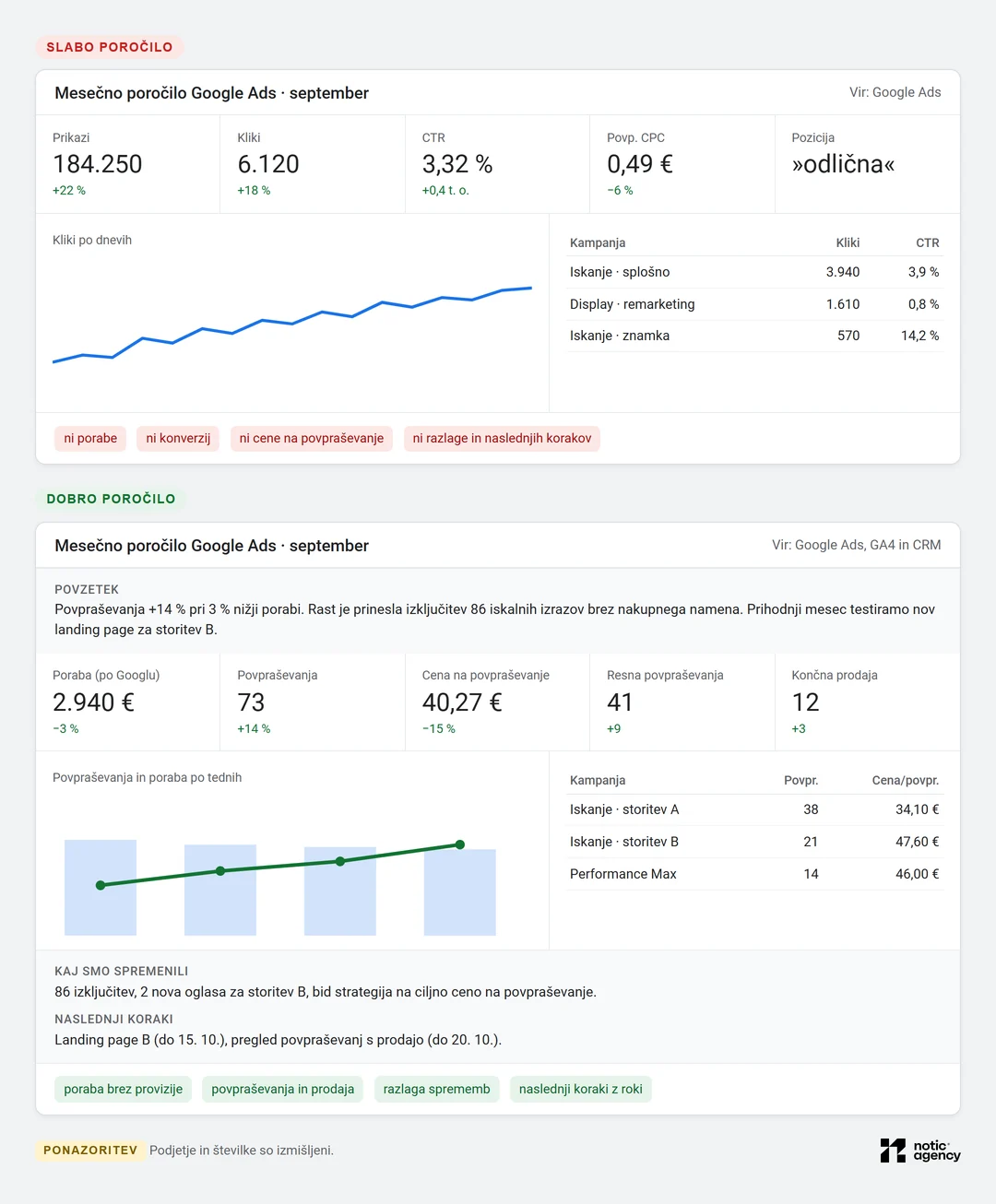
Task: Click 'Display · remarketing' campaign row
Action: (x=754, y=304)
